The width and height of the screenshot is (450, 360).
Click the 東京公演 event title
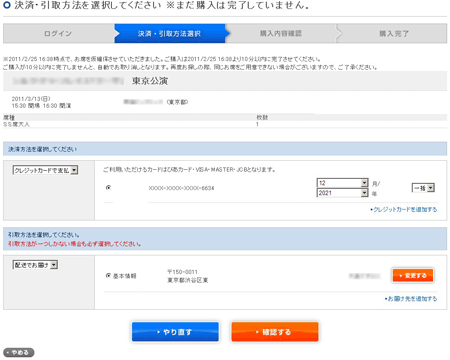(x=150, y=81)
